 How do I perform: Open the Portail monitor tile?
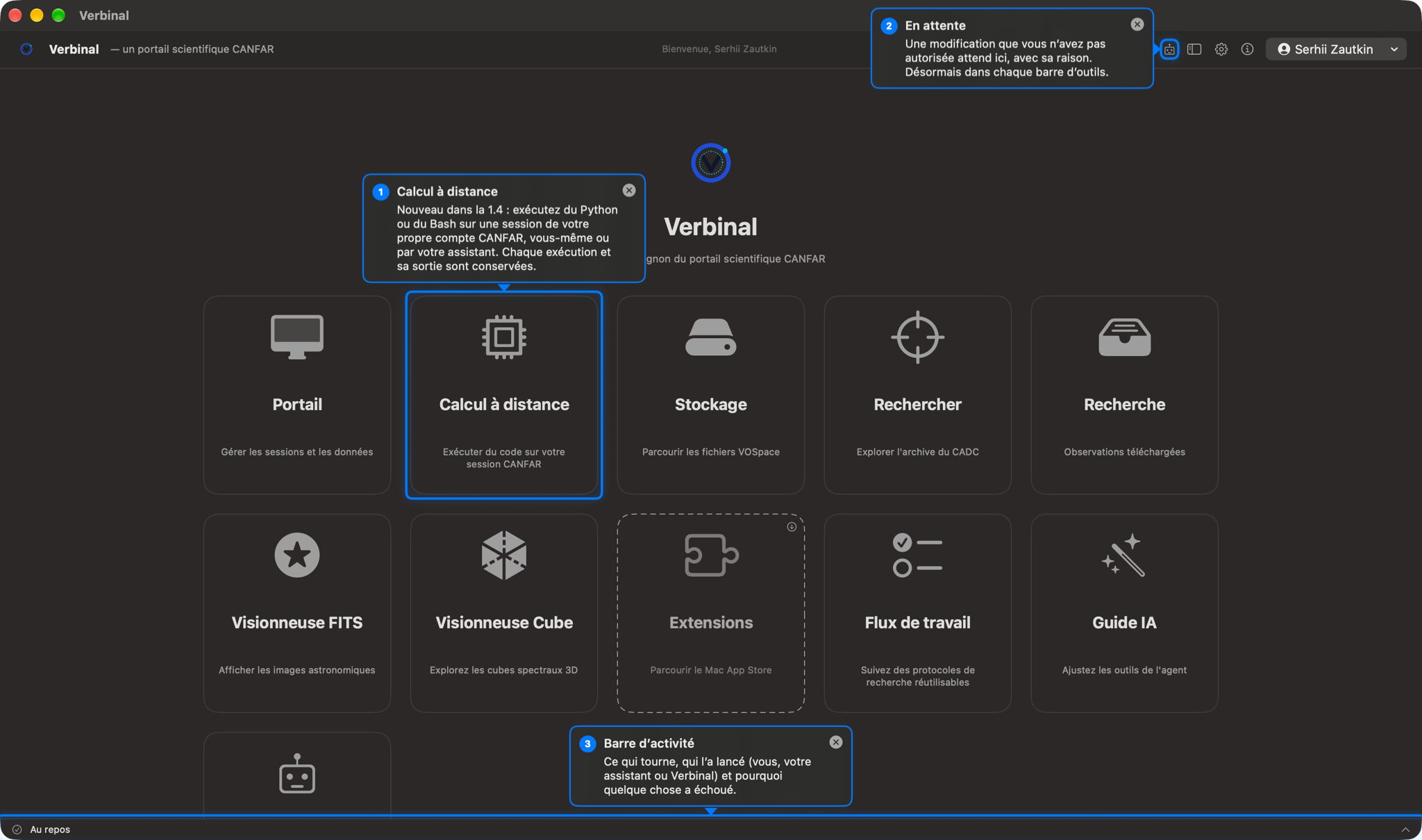297,395
